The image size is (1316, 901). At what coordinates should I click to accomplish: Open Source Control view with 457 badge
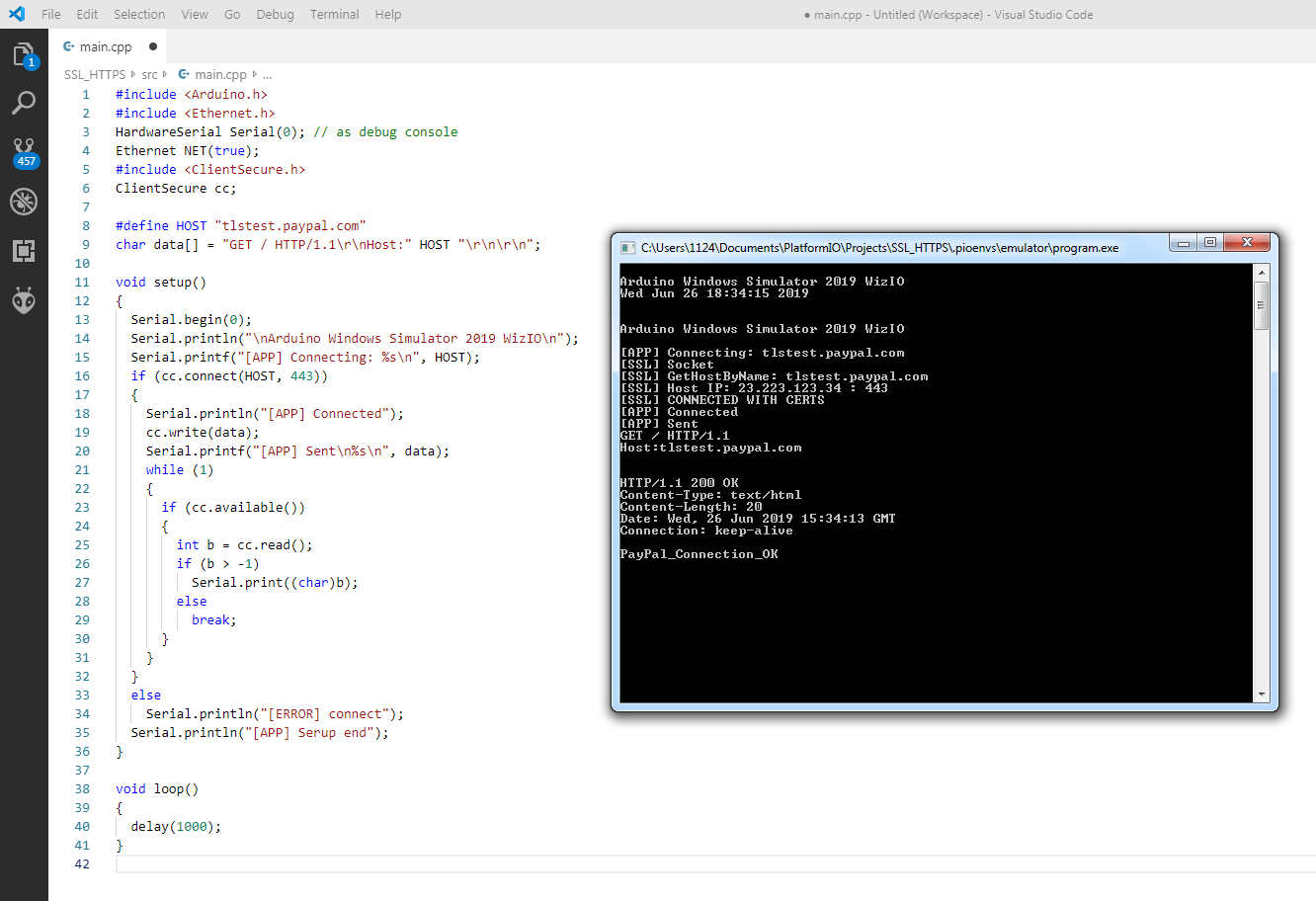pos(24,152)
